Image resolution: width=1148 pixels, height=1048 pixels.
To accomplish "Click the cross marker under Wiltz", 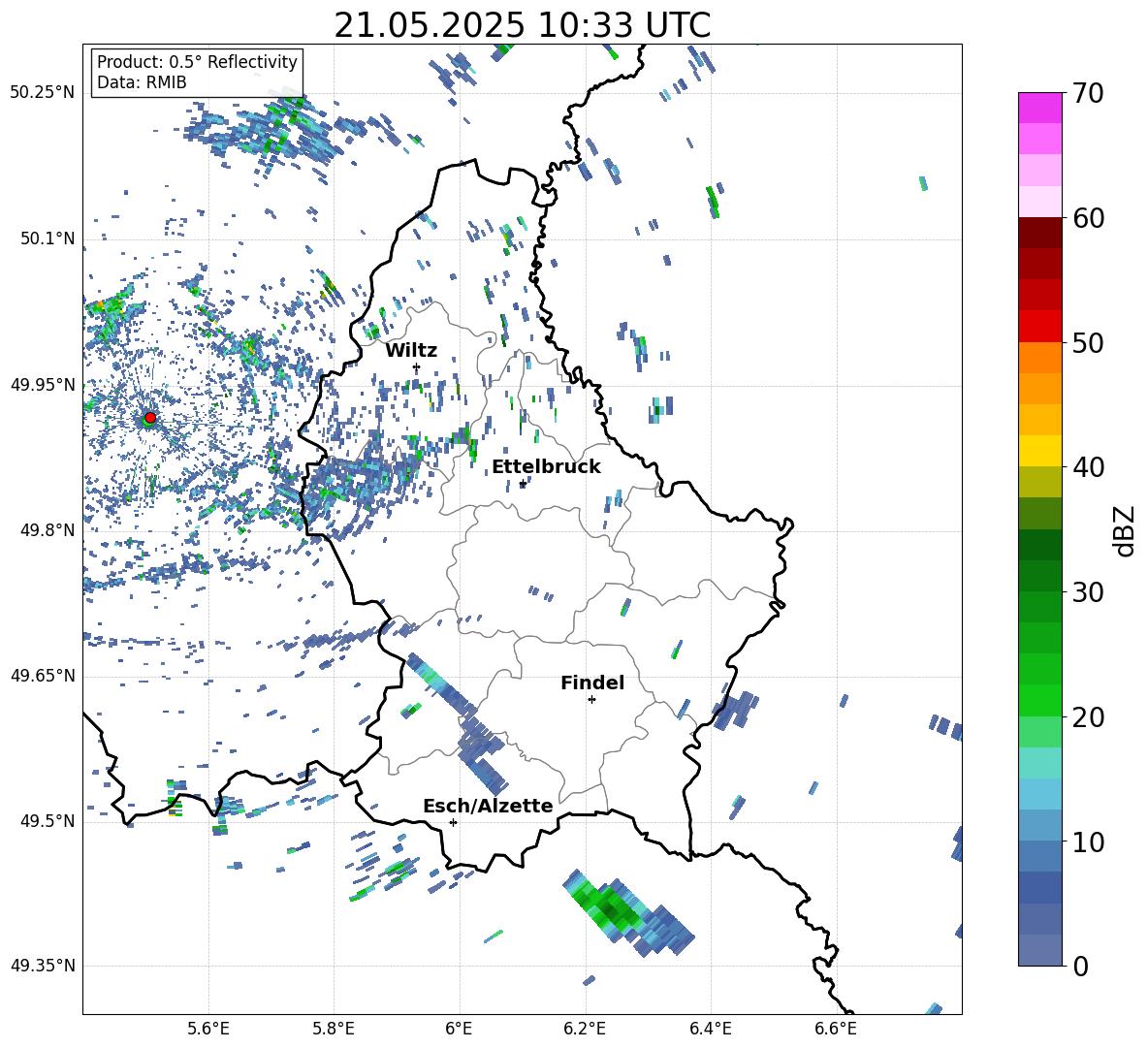I will (417, 366).
